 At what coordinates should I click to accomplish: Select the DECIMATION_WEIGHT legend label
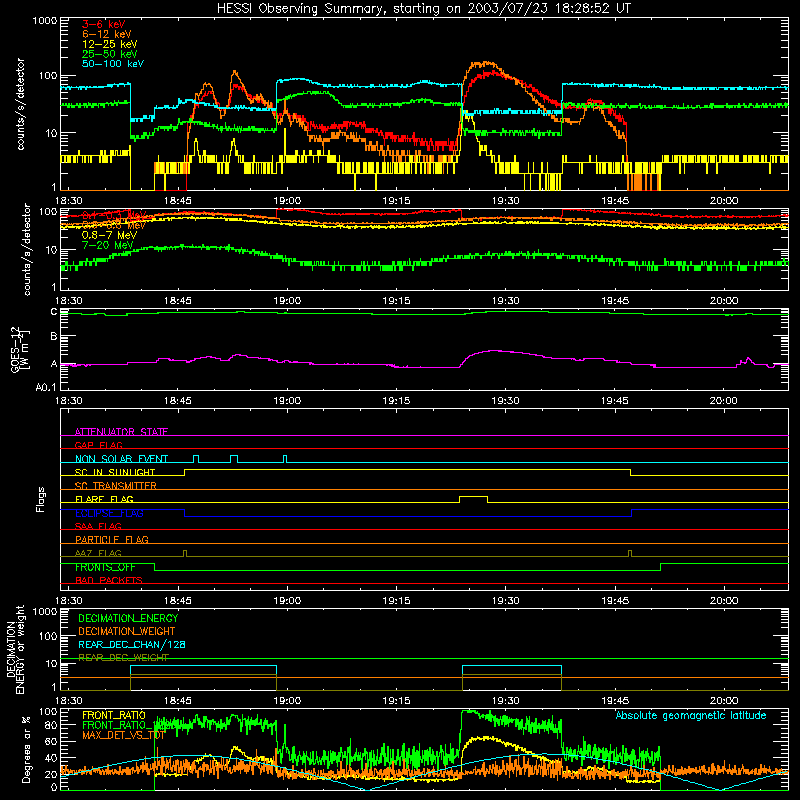point(127,632)
